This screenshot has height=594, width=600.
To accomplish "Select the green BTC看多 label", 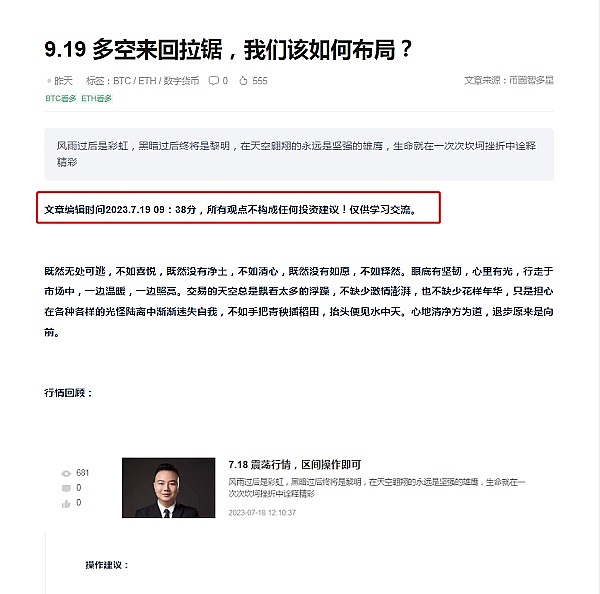I will [61, 98].
